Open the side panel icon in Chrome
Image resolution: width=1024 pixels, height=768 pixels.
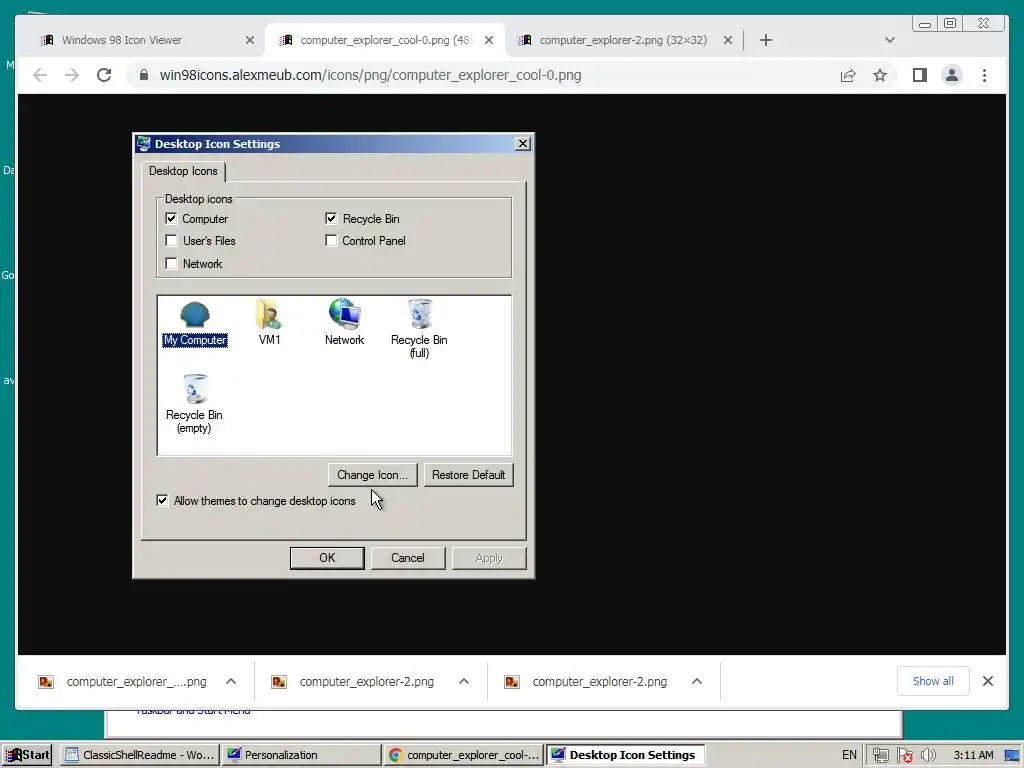click(x=920, y=75)
